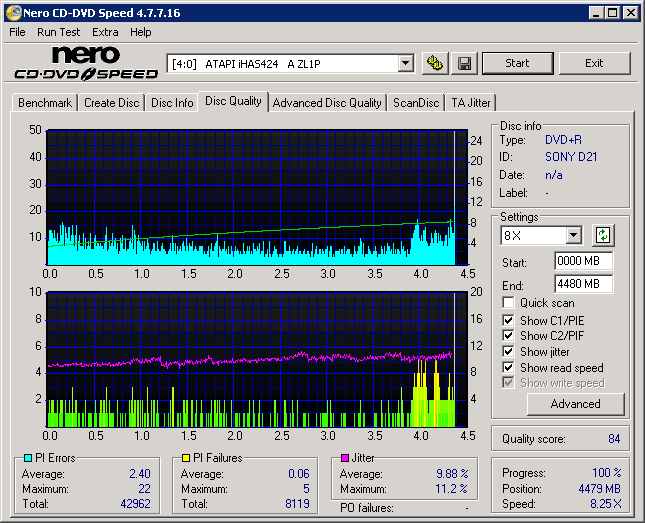Disable the Show read speed checkbox
Viewport: 645px width, 523px height.
click(x=509, y=368)
